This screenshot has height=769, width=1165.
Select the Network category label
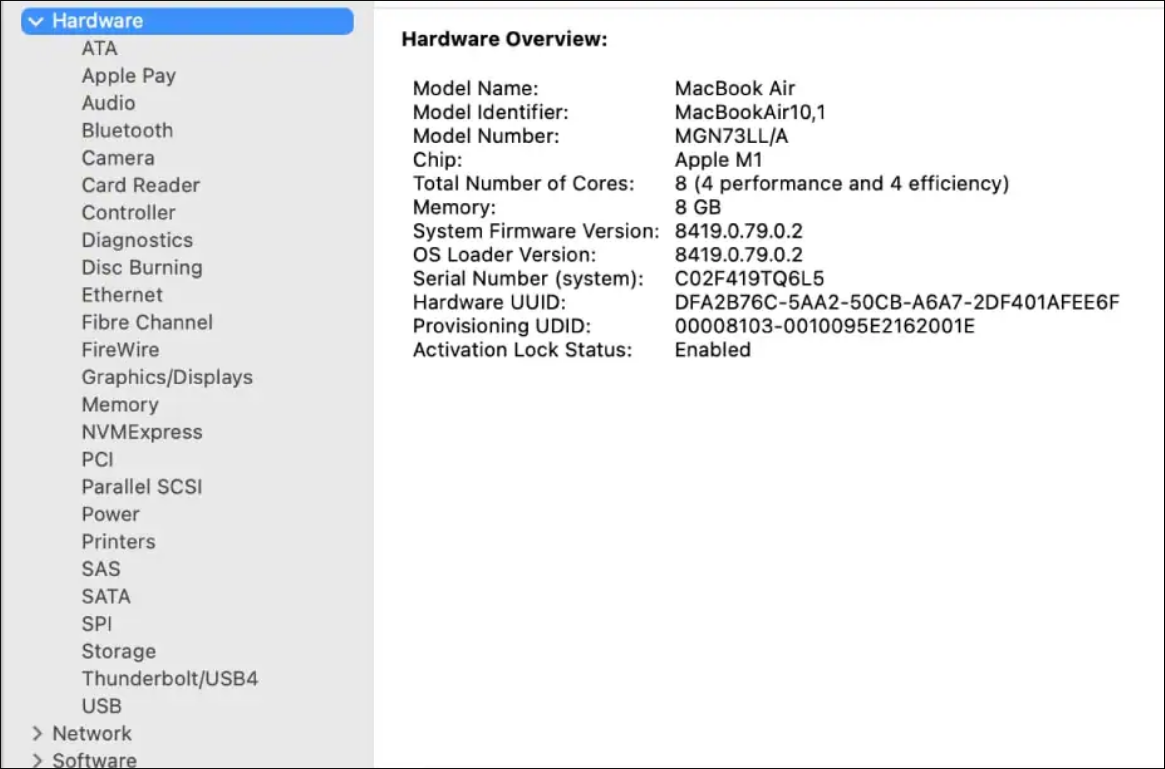pos(92,734)
